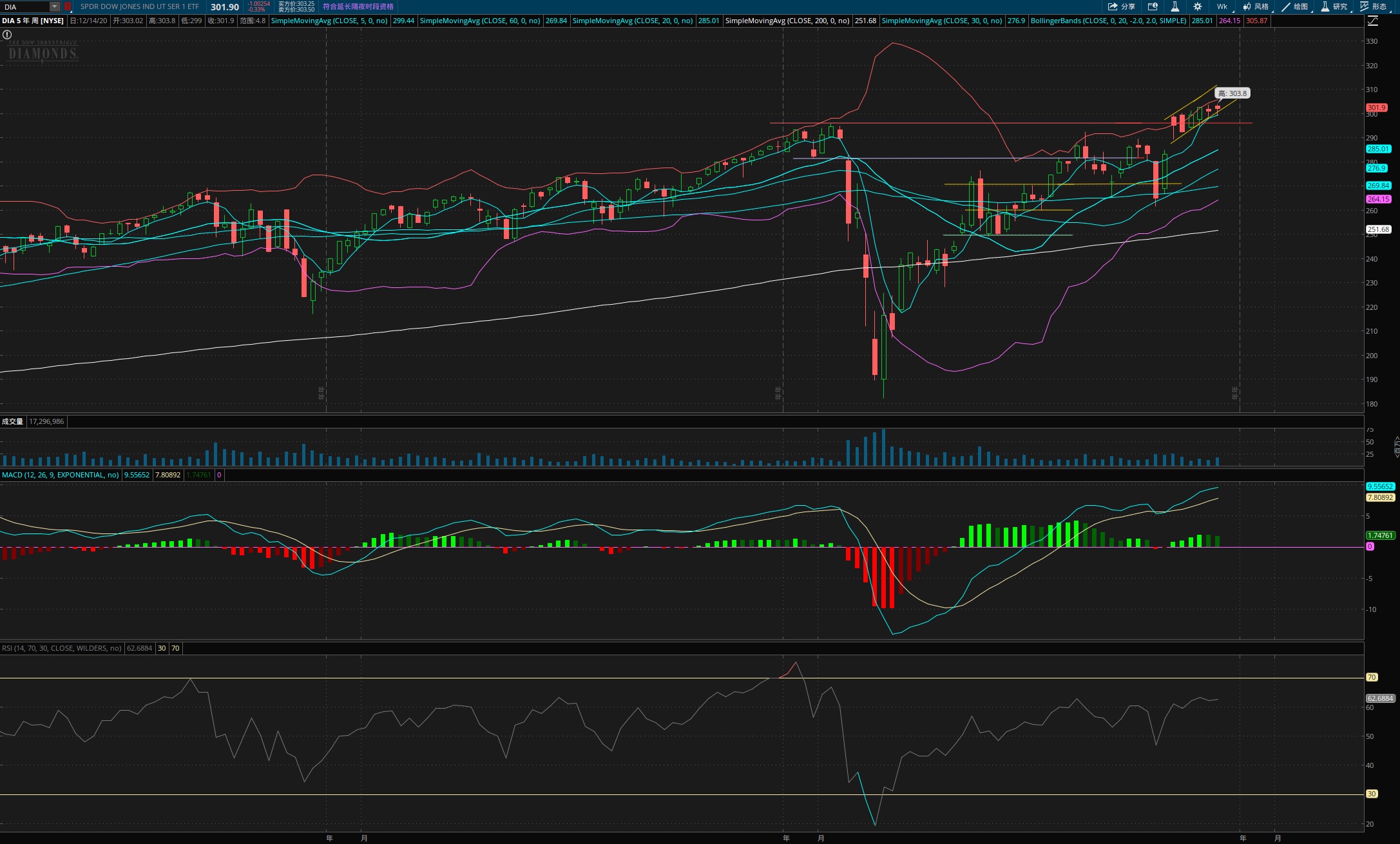Screen dimensions: 1400x844
Task: Click the MACD signal 7.80892 axis label
Action: click(x=1380, y=497)
